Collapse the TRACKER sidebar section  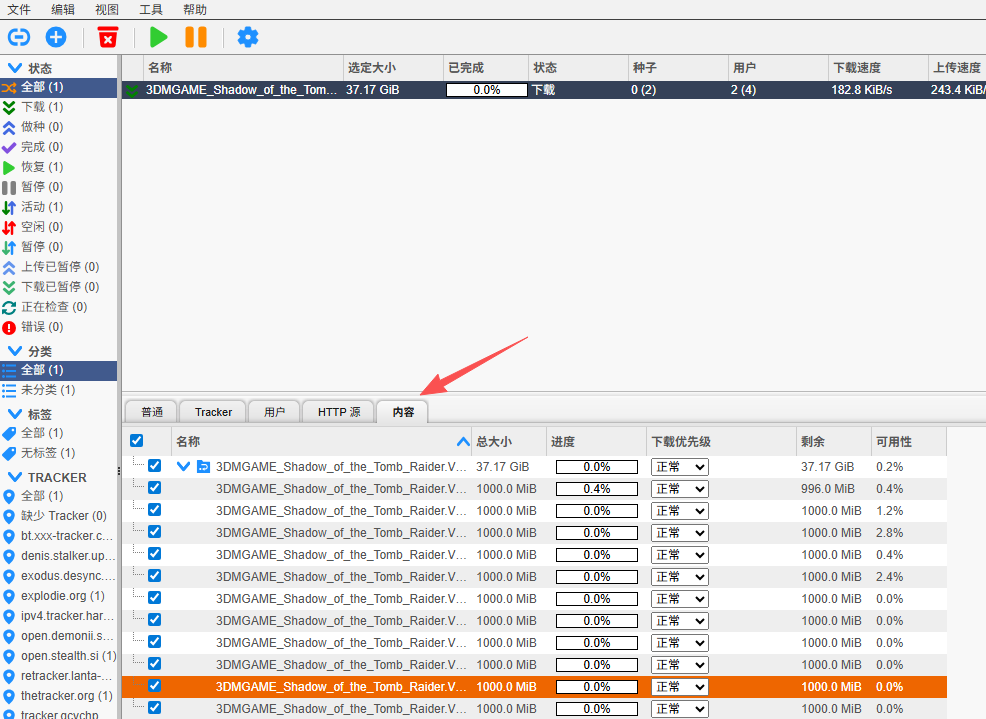coord(15,477)
